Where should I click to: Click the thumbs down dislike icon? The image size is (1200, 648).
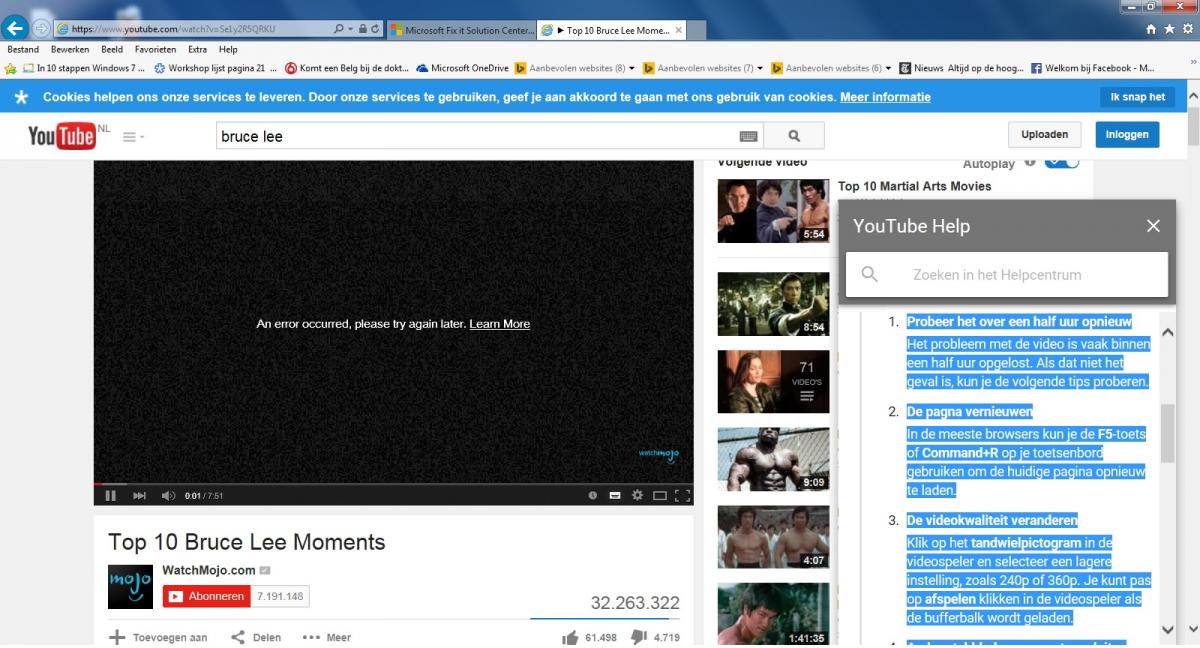(x=639, y=637)
